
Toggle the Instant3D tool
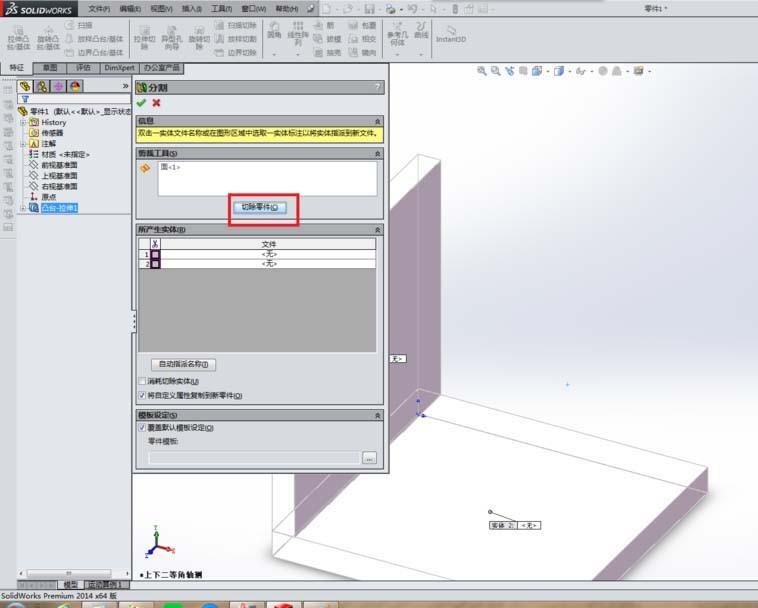(451, 35)
